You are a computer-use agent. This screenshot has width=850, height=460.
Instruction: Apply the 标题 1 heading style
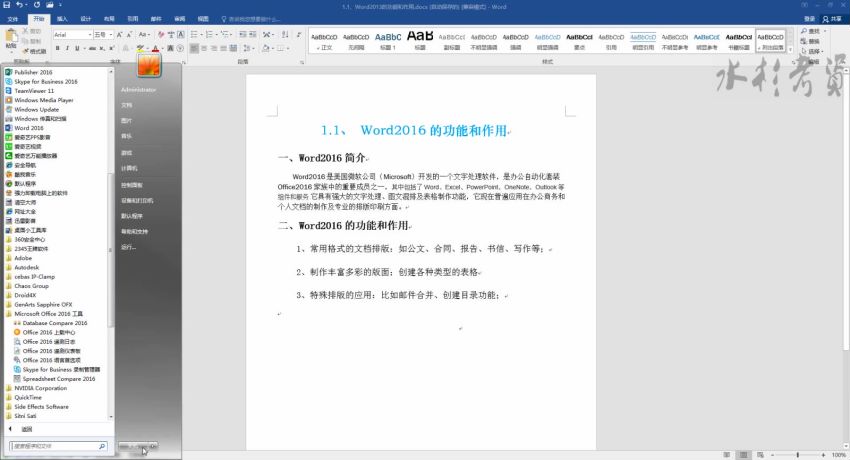tap(388, 41)
